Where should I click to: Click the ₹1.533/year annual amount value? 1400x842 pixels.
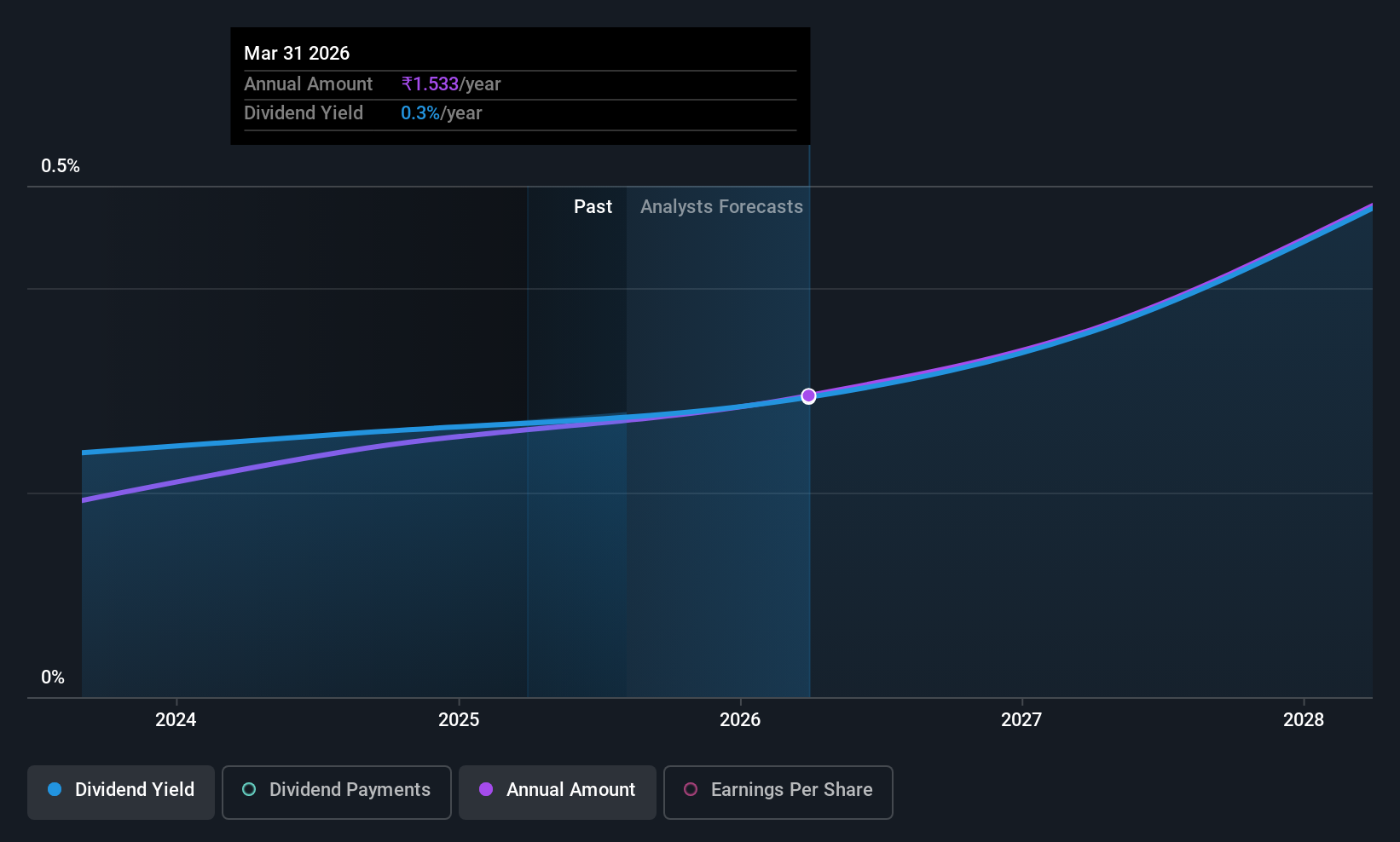pyautogui.click(x=451, y=84)
